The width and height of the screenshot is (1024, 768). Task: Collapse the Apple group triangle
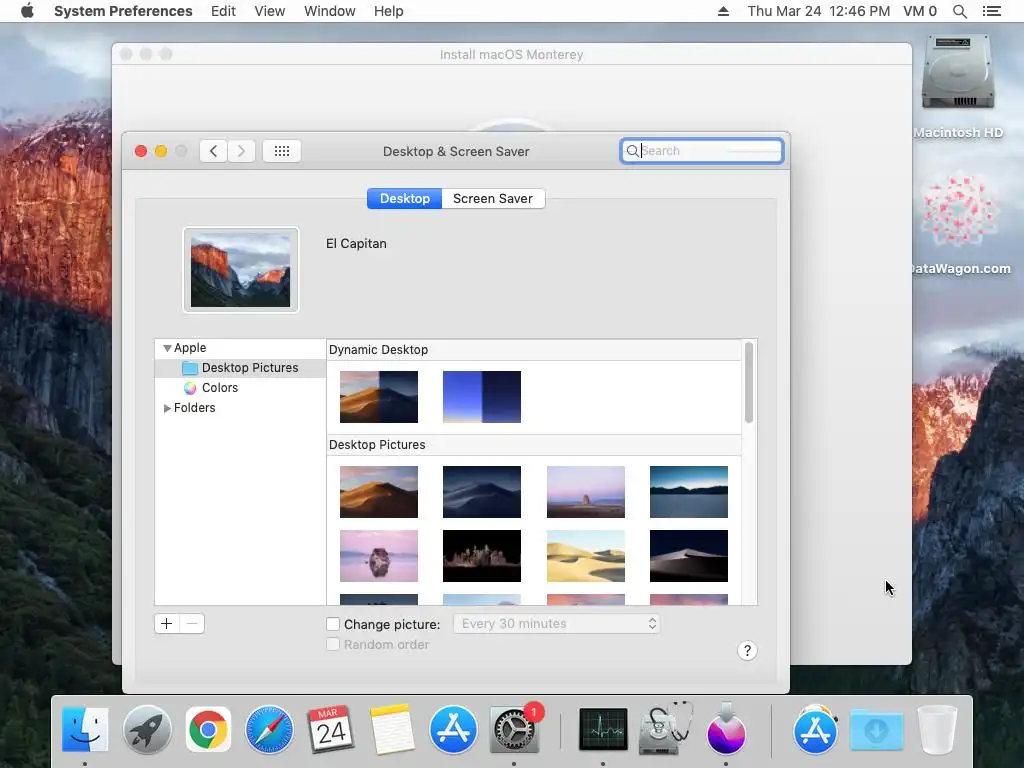tap(167, 348)
